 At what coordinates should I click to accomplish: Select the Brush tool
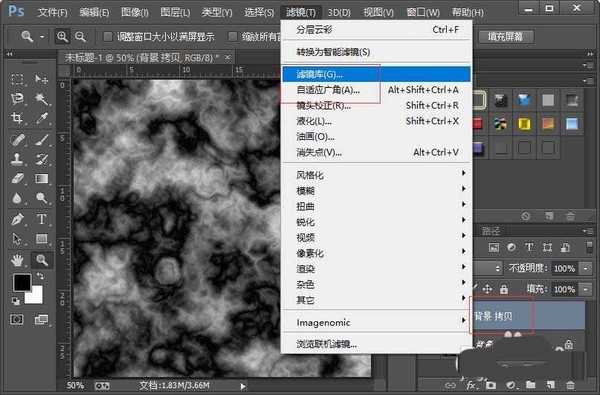click(x=41, y=140)
